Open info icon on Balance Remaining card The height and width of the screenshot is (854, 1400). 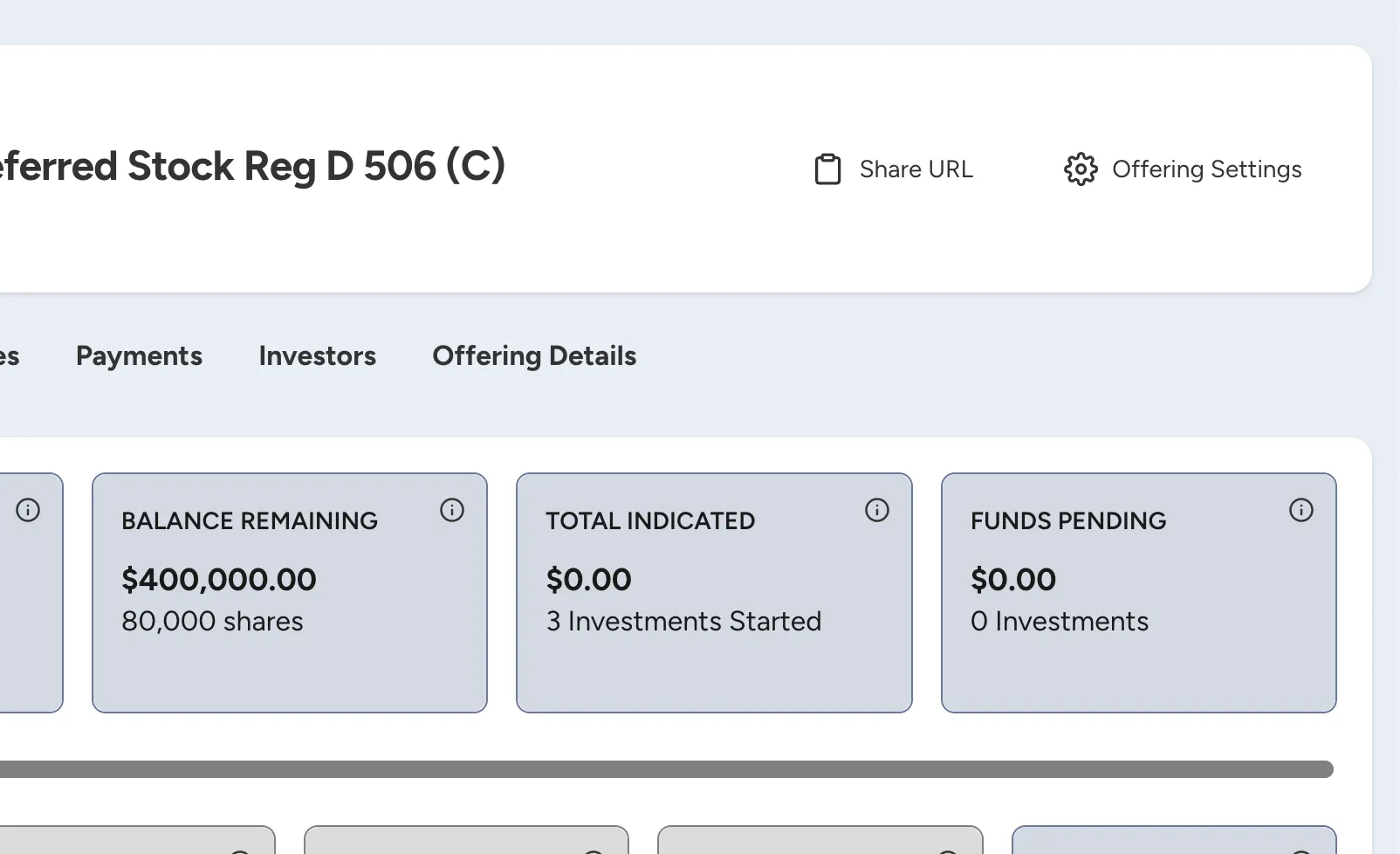pos(452,510)
